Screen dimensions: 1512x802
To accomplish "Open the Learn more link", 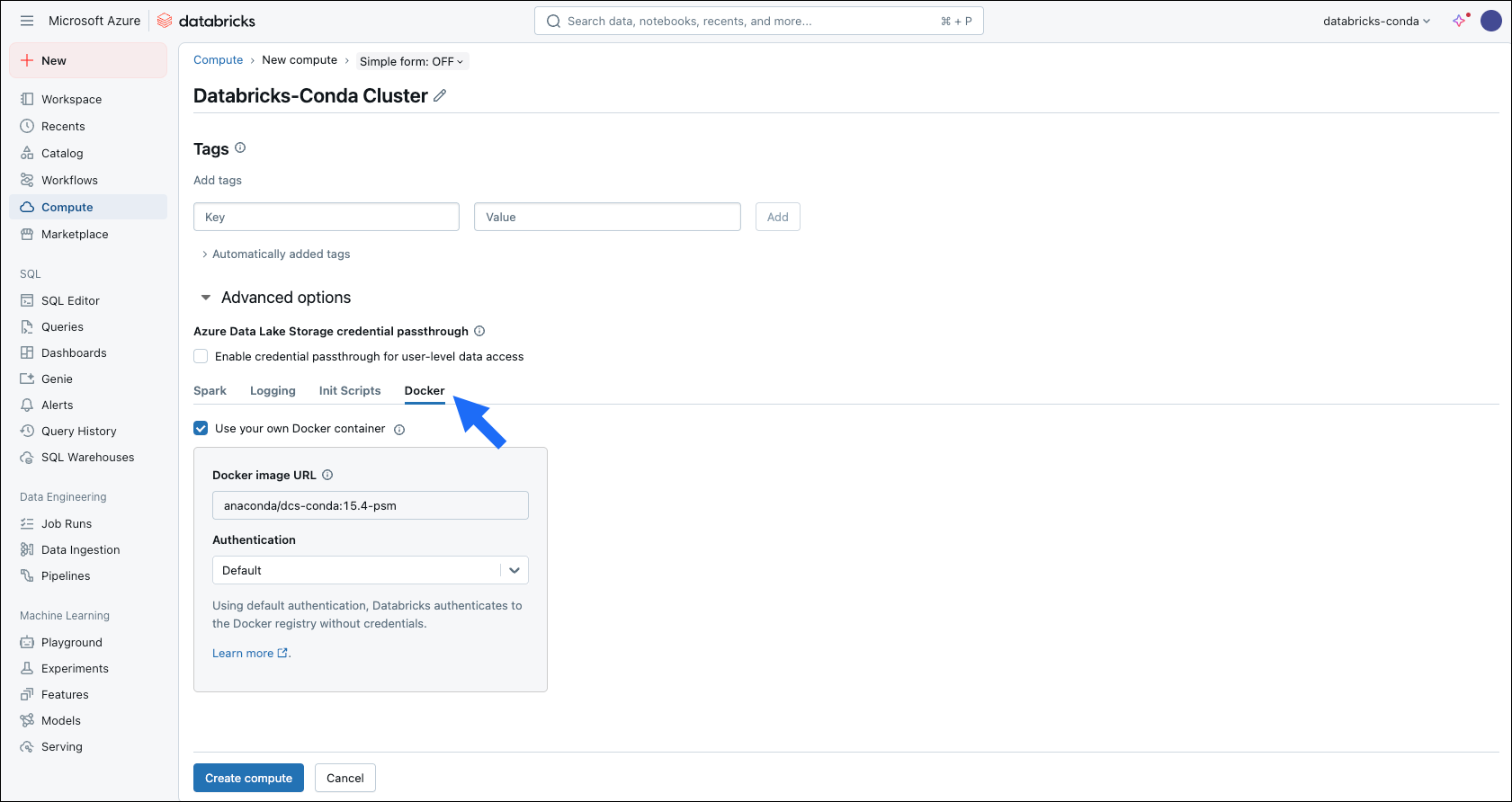I will [x=250, y=653].
